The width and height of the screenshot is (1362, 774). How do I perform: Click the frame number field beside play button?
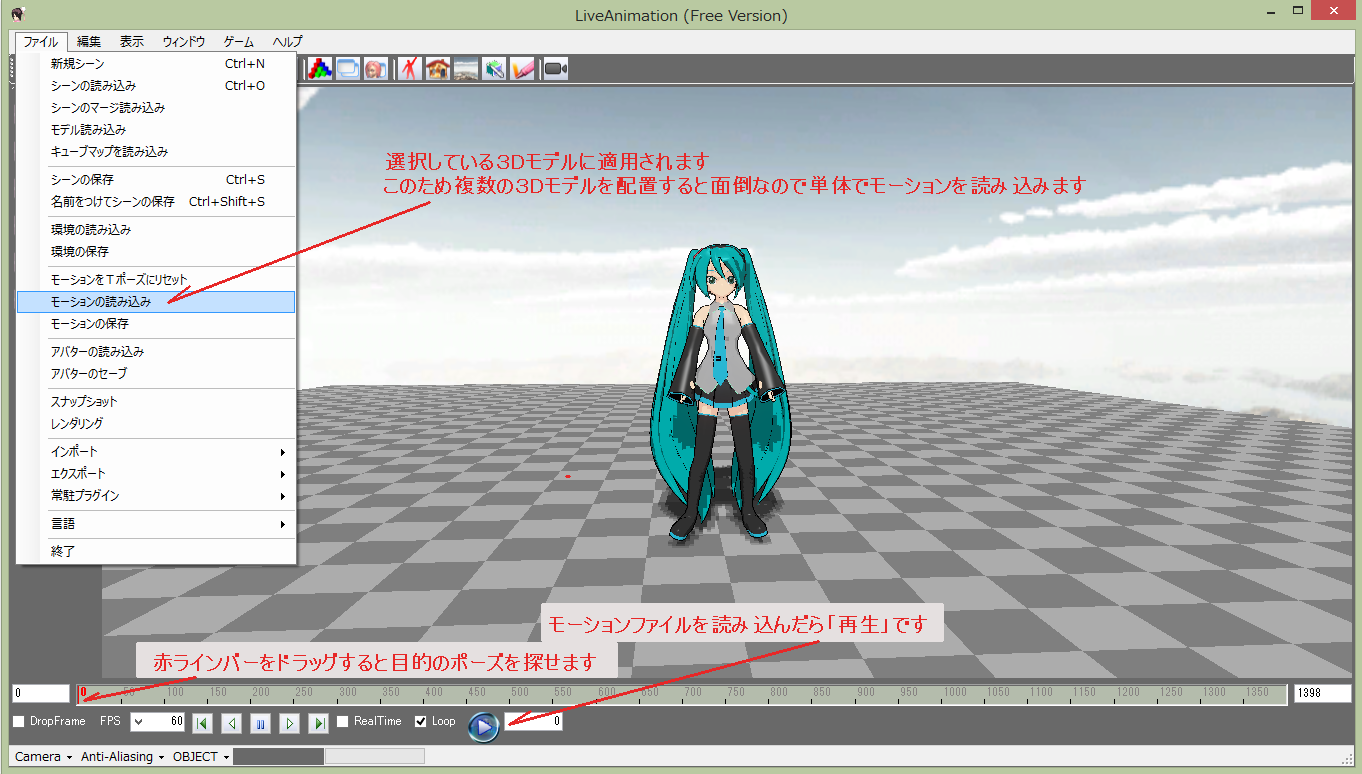[534, 721]
